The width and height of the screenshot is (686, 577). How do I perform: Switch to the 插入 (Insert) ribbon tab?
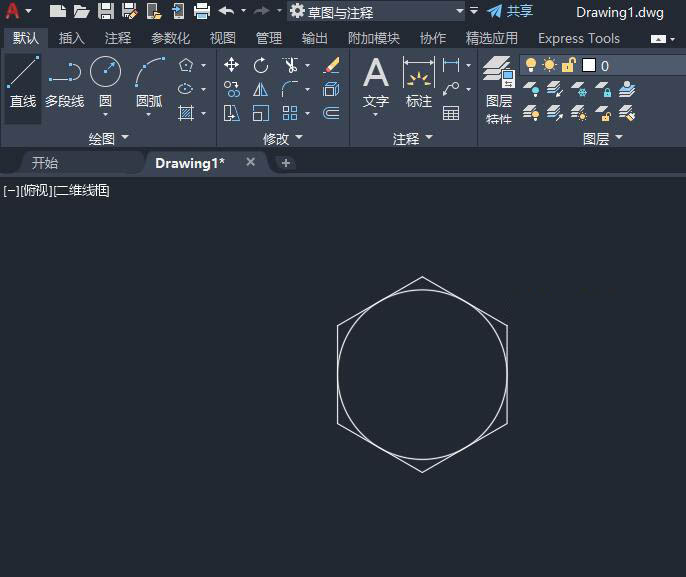coord(72,38)
